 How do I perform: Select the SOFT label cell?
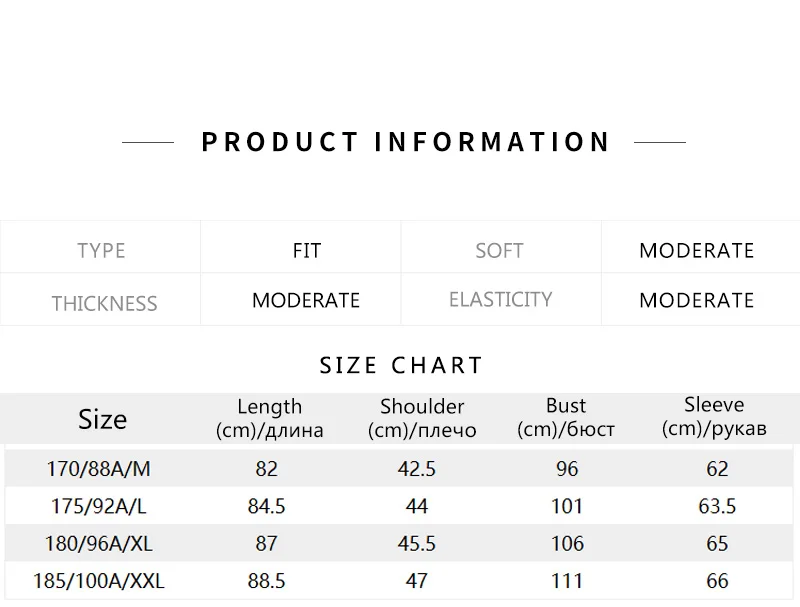(x=499, y=250)
